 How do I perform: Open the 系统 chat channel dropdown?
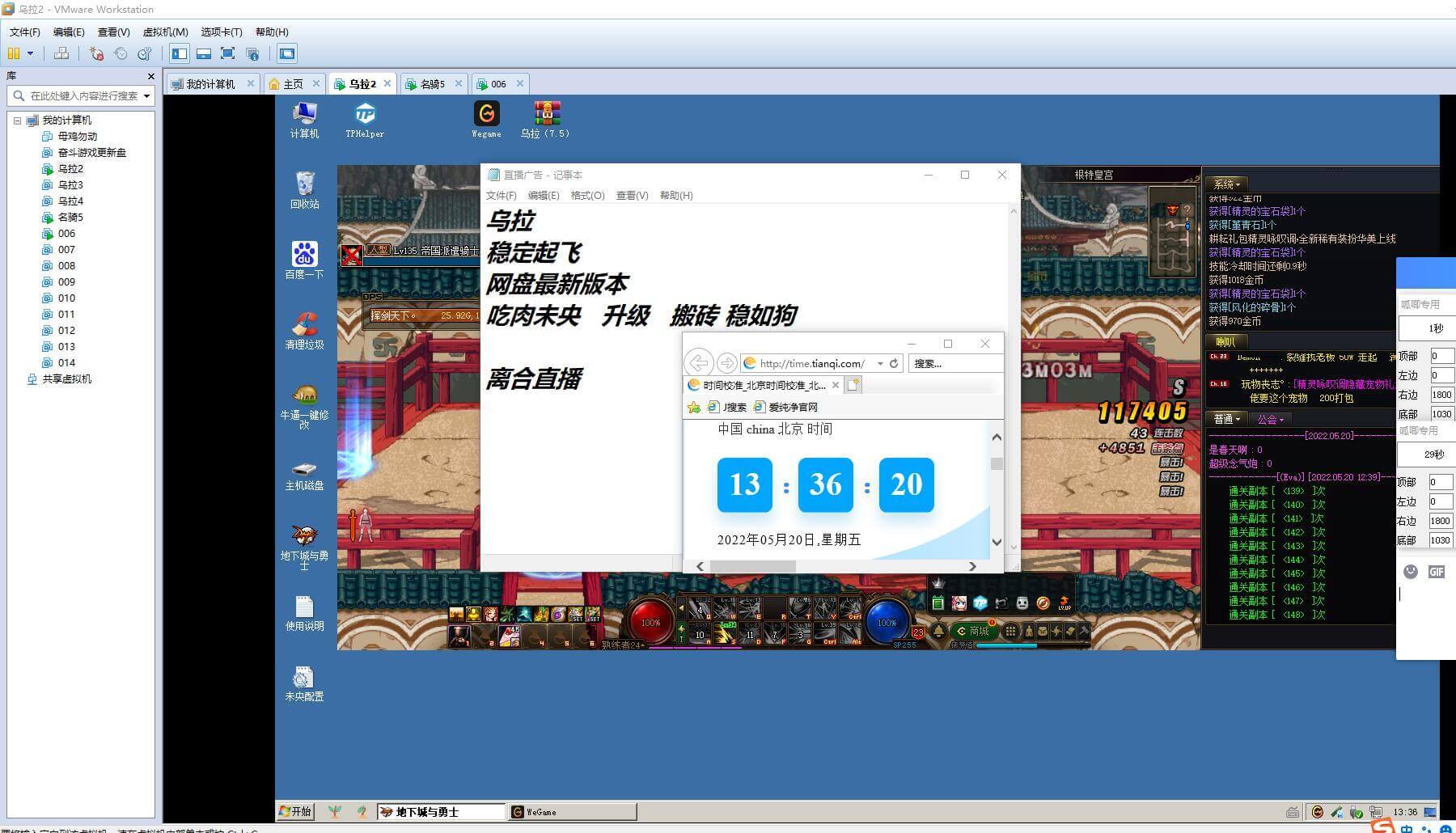pyautogui.click(x=1227, y=184)
